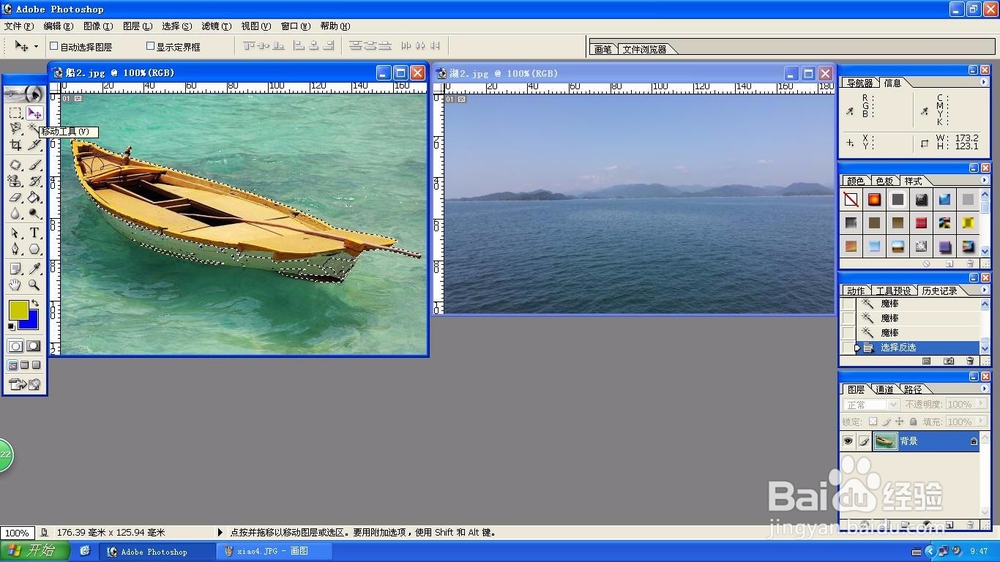Select the Crop tool

pos(15,146)
